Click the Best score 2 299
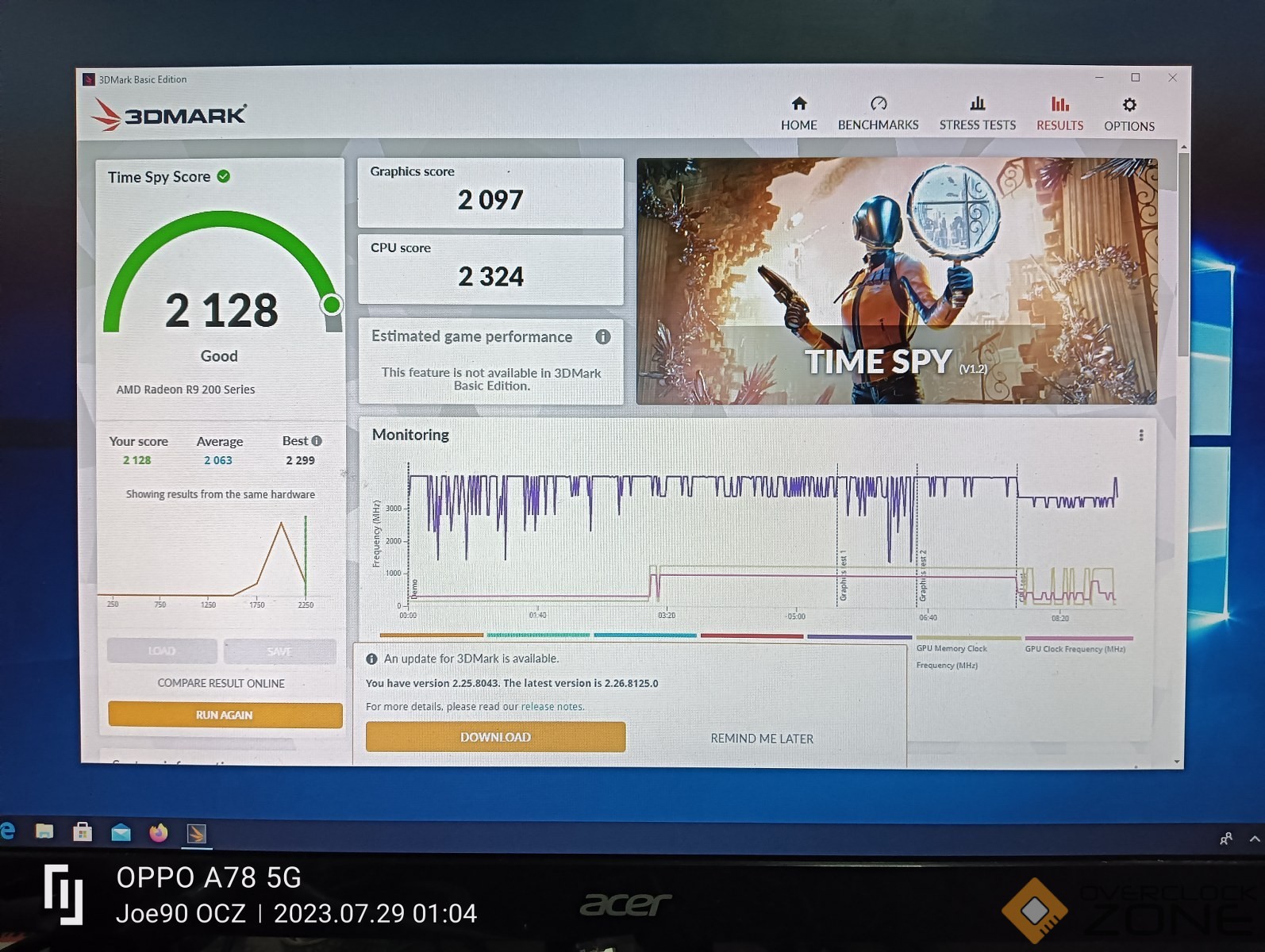Image resolution: width=1265 pixels, height=952 pixels. pos(300,460)
